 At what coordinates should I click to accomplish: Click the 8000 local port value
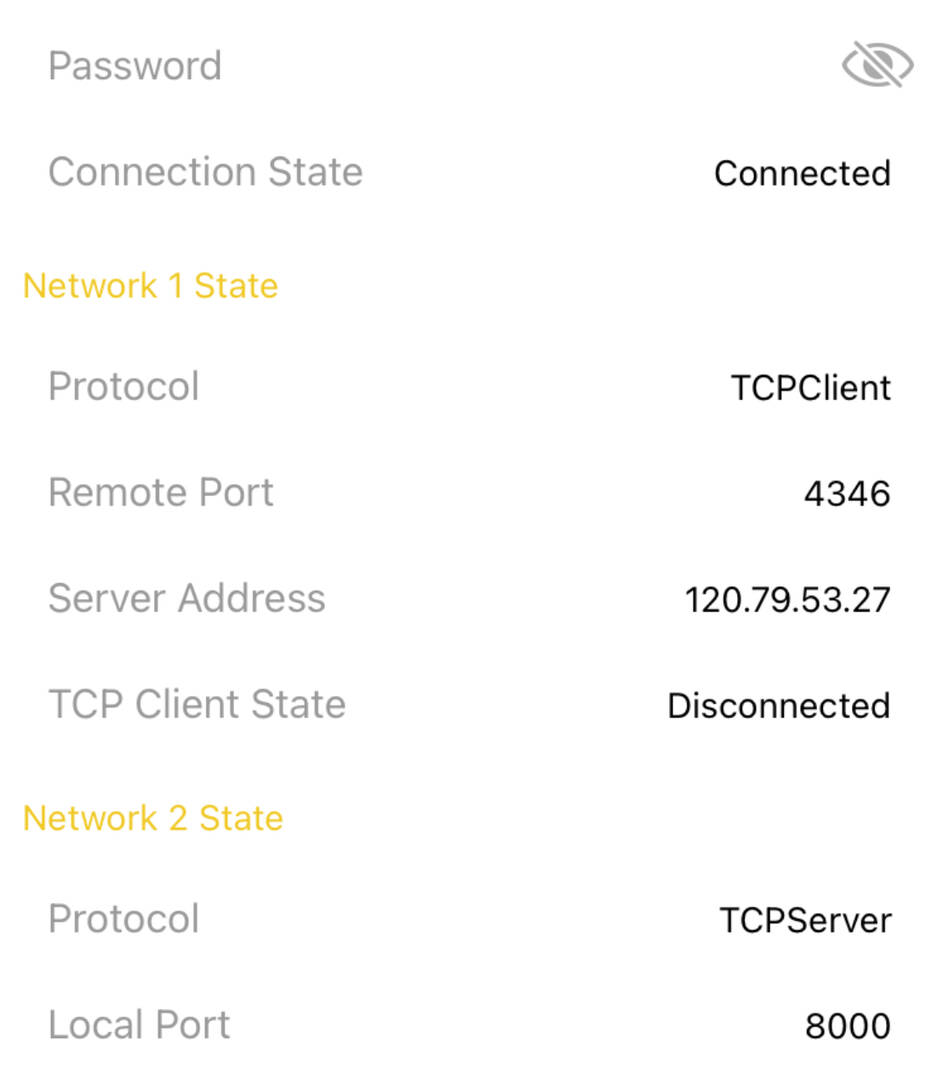[848, 1026]
